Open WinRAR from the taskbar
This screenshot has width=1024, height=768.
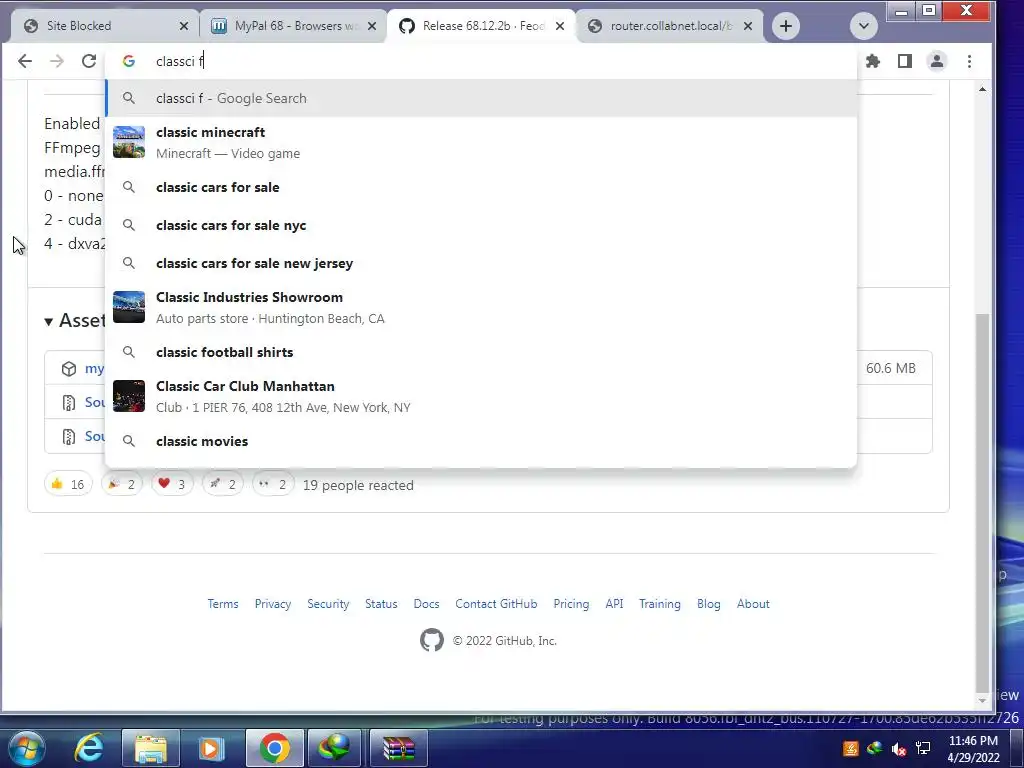click(x=398, y=748)
